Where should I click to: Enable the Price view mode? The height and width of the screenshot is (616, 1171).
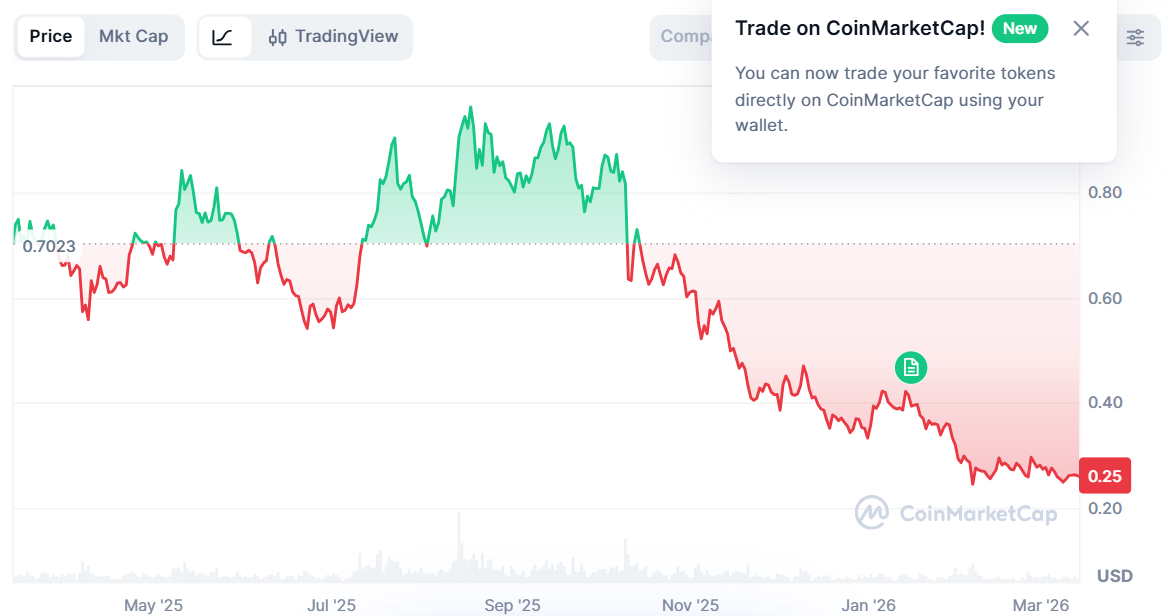point(50,37)
